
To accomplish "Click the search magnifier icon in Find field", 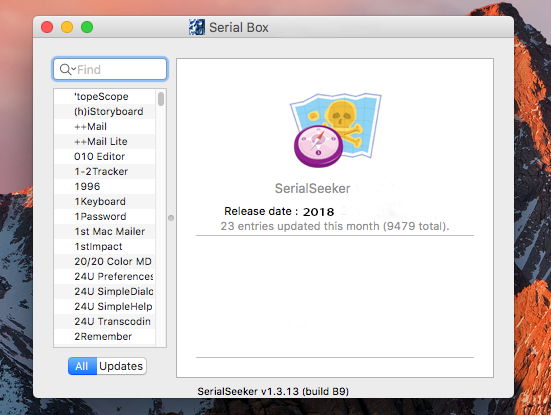I will [66, 69].
